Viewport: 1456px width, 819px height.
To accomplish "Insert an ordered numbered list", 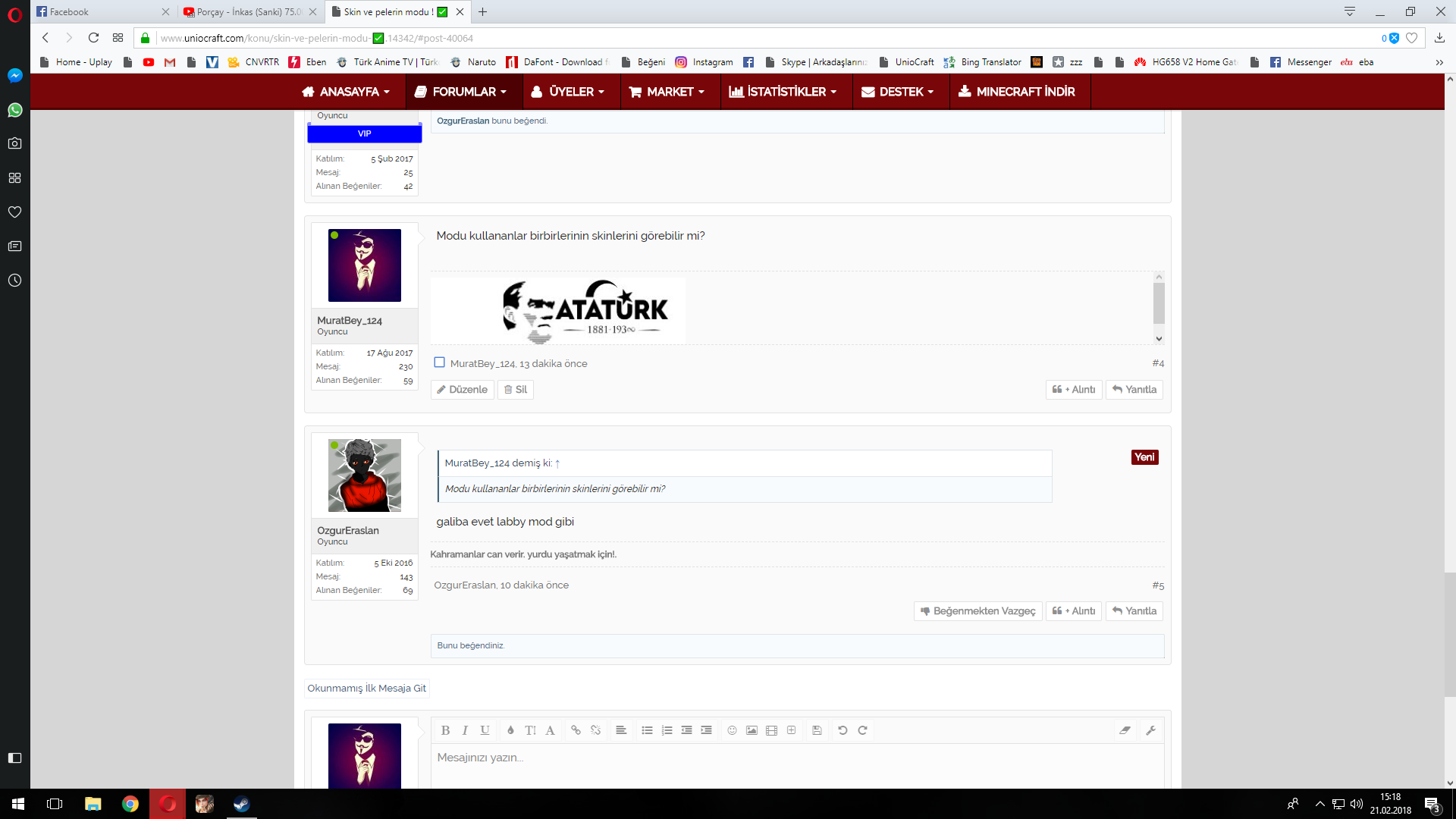I will coord(667,730).
